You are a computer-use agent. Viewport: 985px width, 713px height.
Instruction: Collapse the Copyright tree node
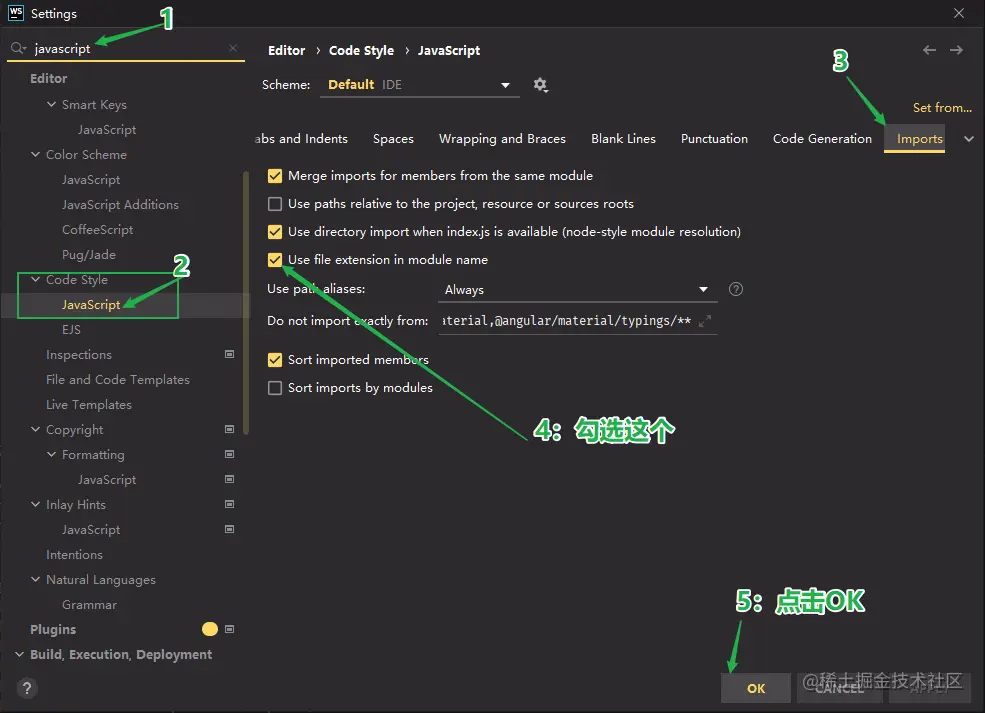[x=35, y=429]
